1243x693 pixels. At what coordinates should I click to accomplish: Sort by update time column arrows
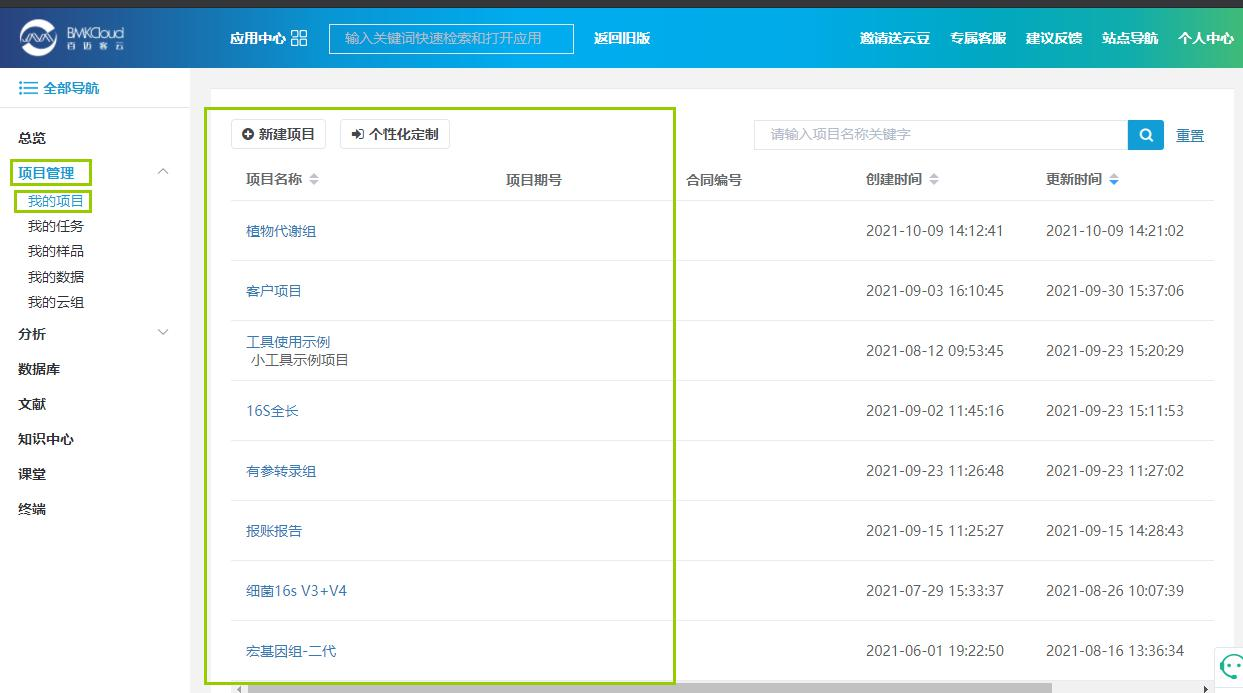click(1114, 180)
